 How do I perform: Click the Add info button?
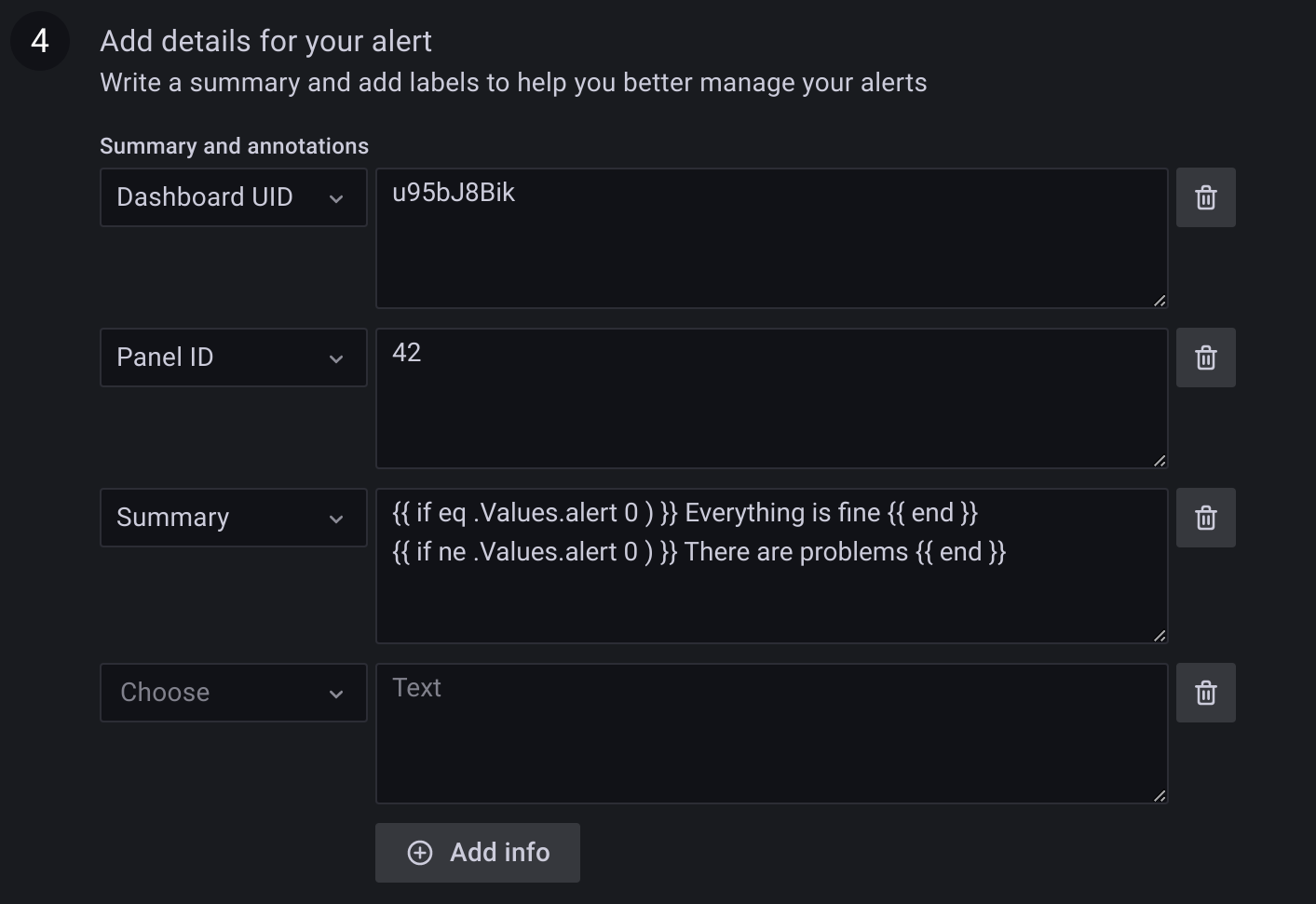(x=477, y=853)
